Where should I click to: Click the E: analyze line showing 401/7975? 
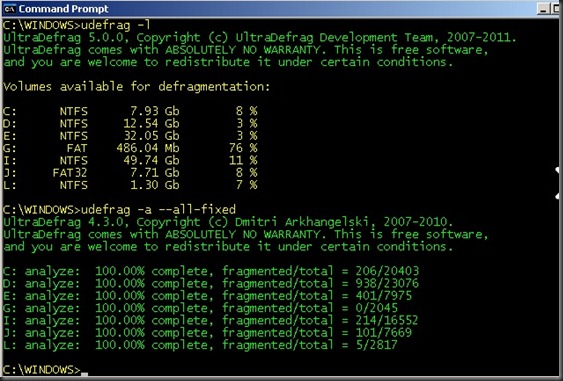pyautogui.click(x=208, y=296)
